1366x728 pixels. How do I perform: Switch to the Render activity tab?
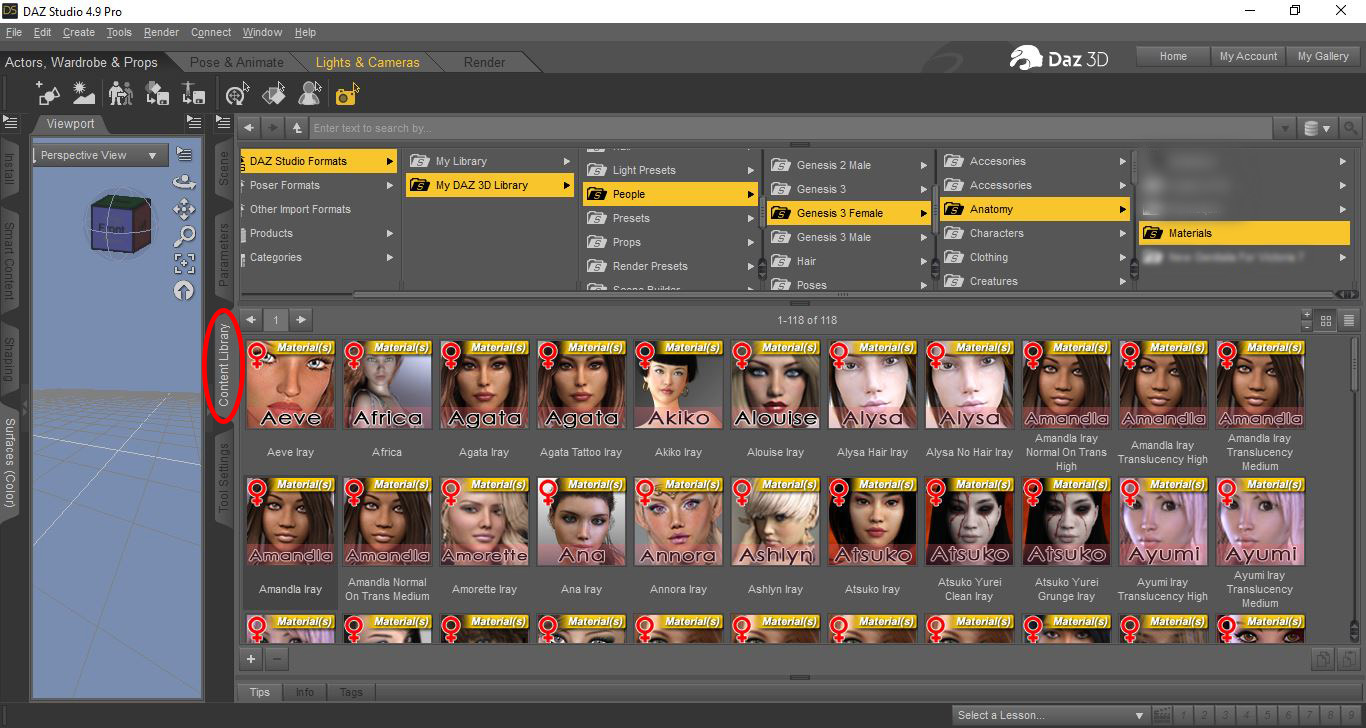tap(484, 62)
